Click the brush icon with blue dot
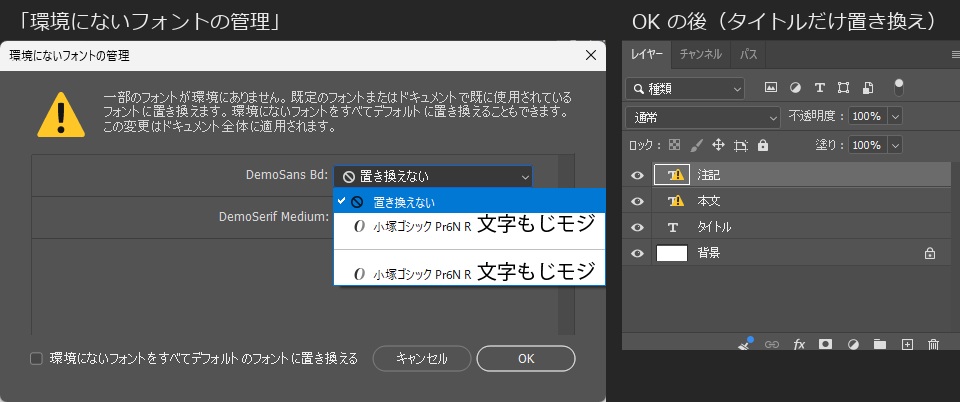This screenshot has height=402, width=960. point(746,343)
